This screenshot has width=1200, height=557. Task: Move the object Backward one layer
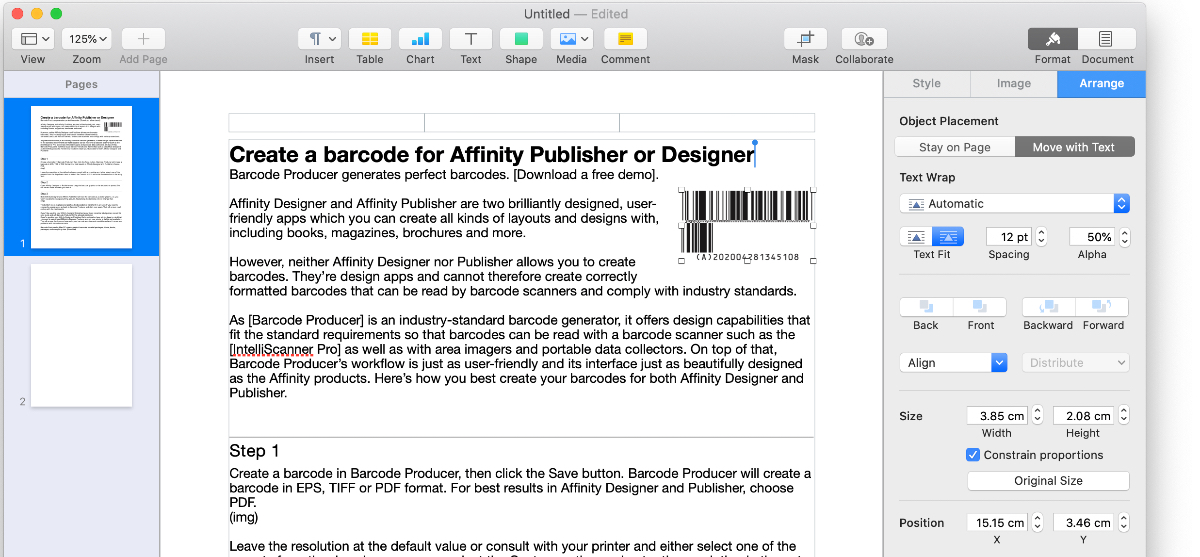[x=1048, y=307]
